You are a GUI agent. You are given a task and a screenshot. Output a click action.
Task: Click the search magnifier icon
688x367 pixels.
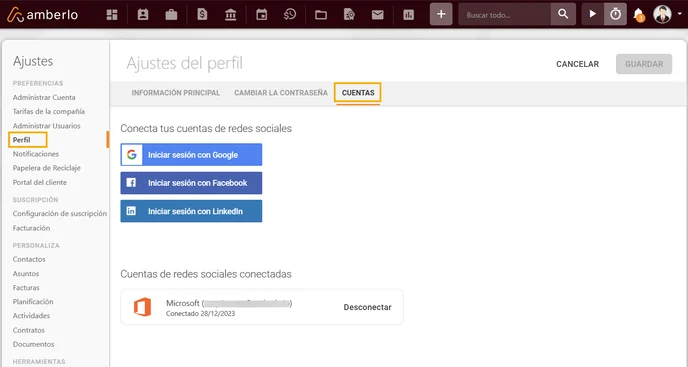[563, 14]
